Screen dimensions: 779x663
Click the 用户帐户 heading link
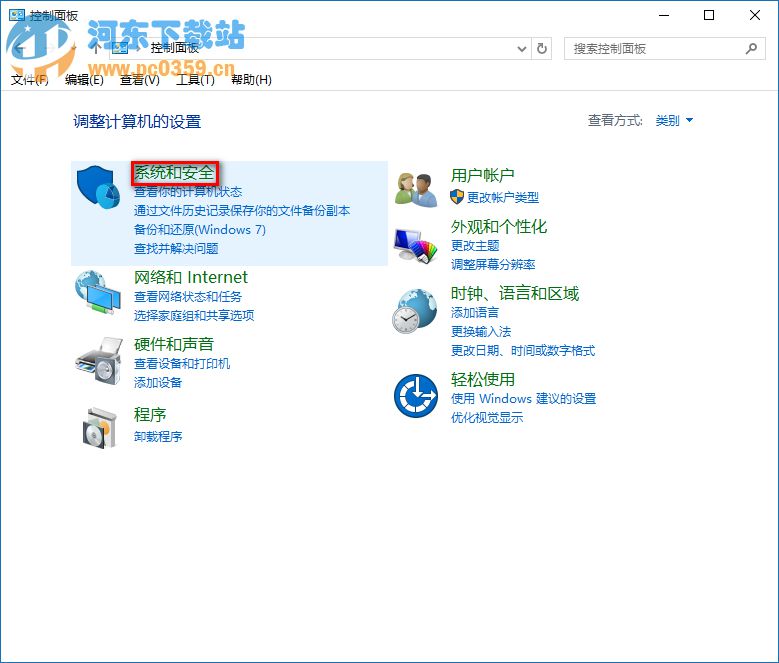pyautogui.click(x=482, y=175)
